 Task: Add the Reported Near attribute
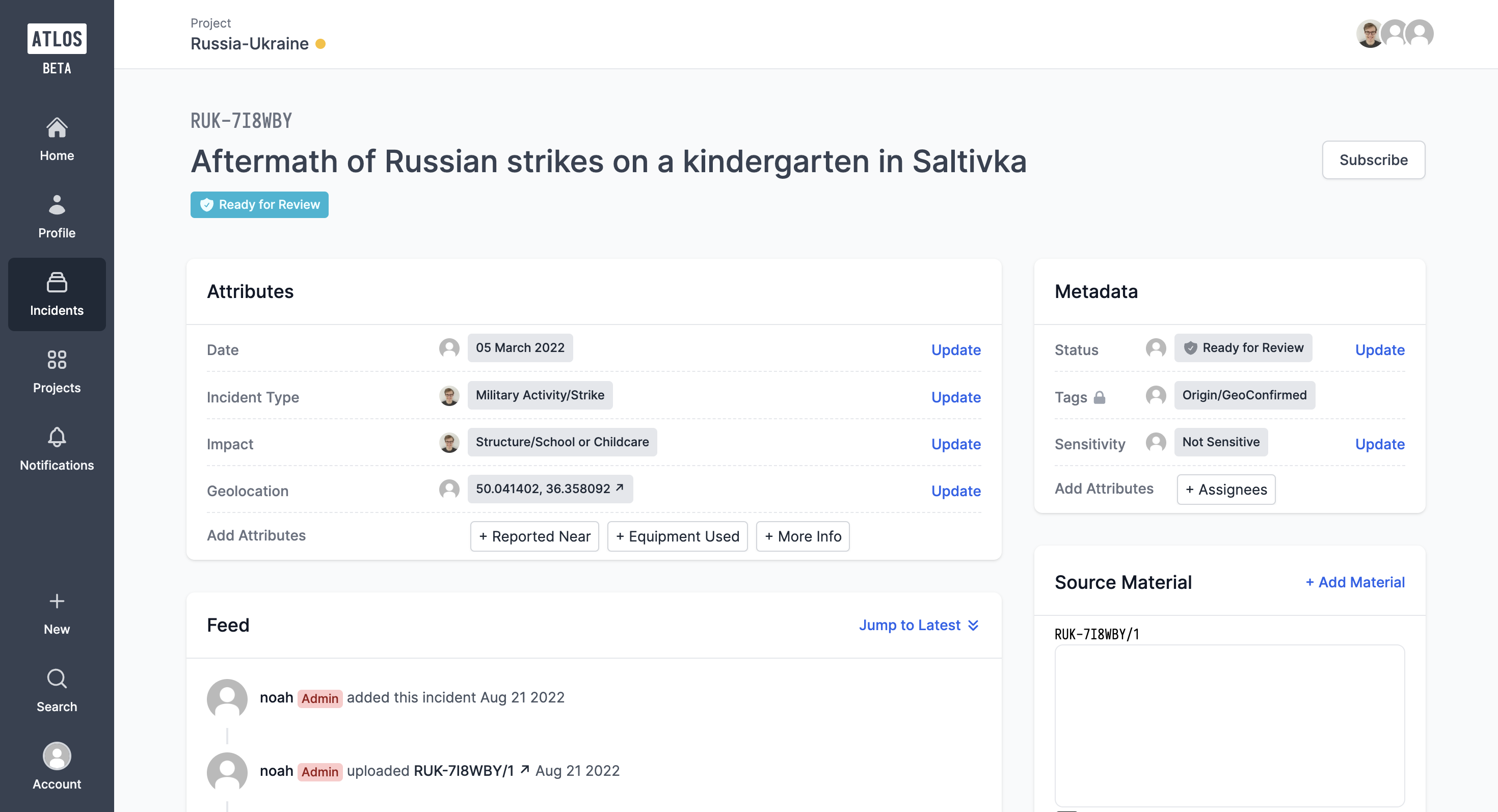click(x=534, y=536)
